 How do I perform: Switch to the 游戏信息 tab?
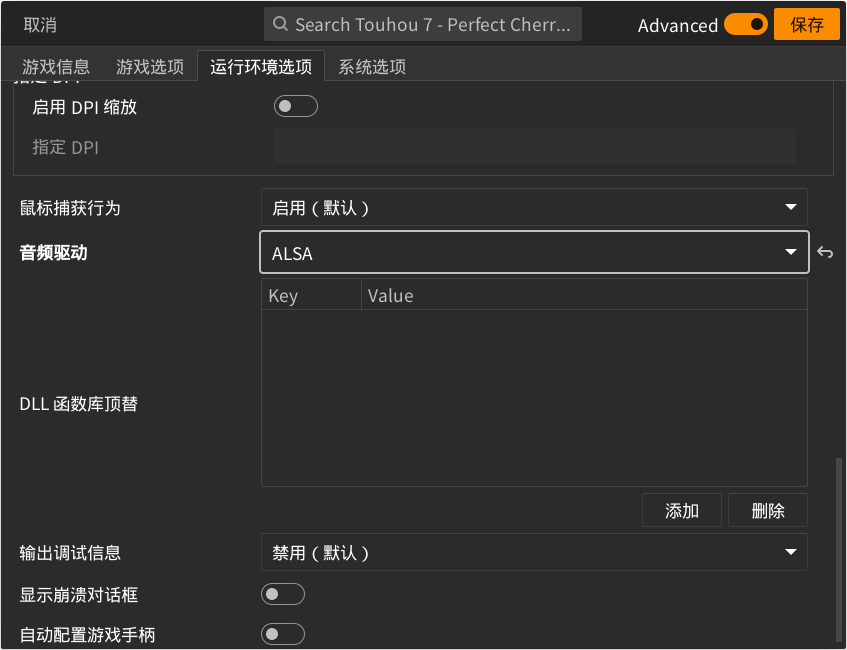point(56,66)
